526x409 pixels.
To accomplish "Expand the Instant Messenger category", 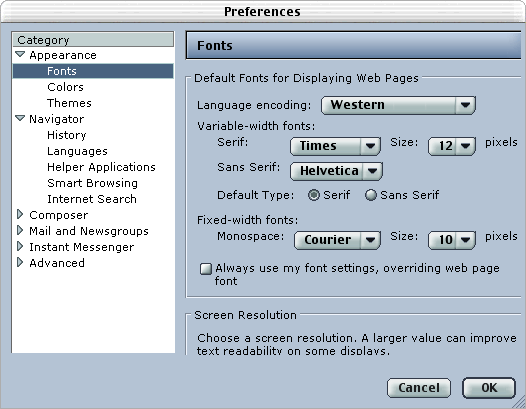I will point(20,247).
